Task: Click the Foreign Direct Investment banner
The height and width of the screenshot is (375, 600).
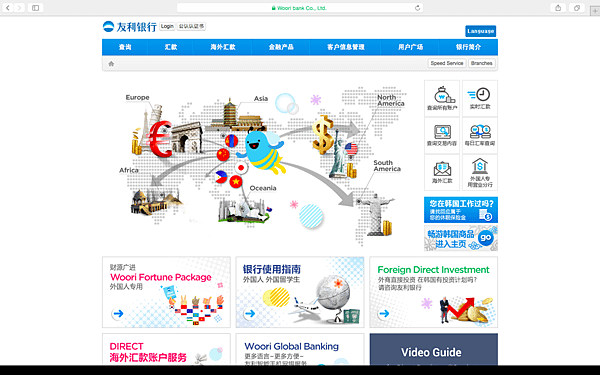Action: pos(434,292)
